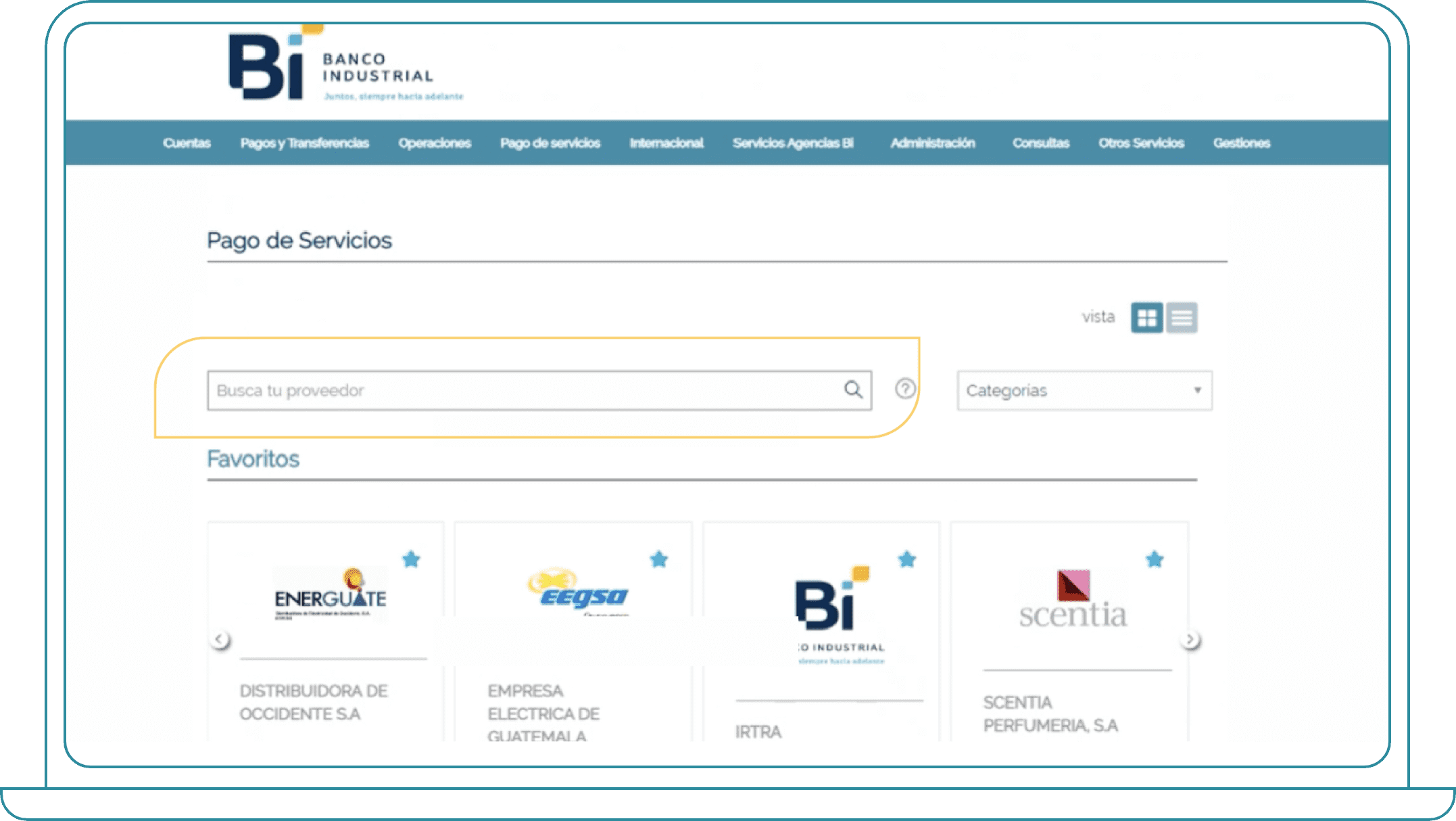Switch to grid view layout
Image resolution: width=1456 pixels, height=821 pixels.
(x=1147, y=317)
